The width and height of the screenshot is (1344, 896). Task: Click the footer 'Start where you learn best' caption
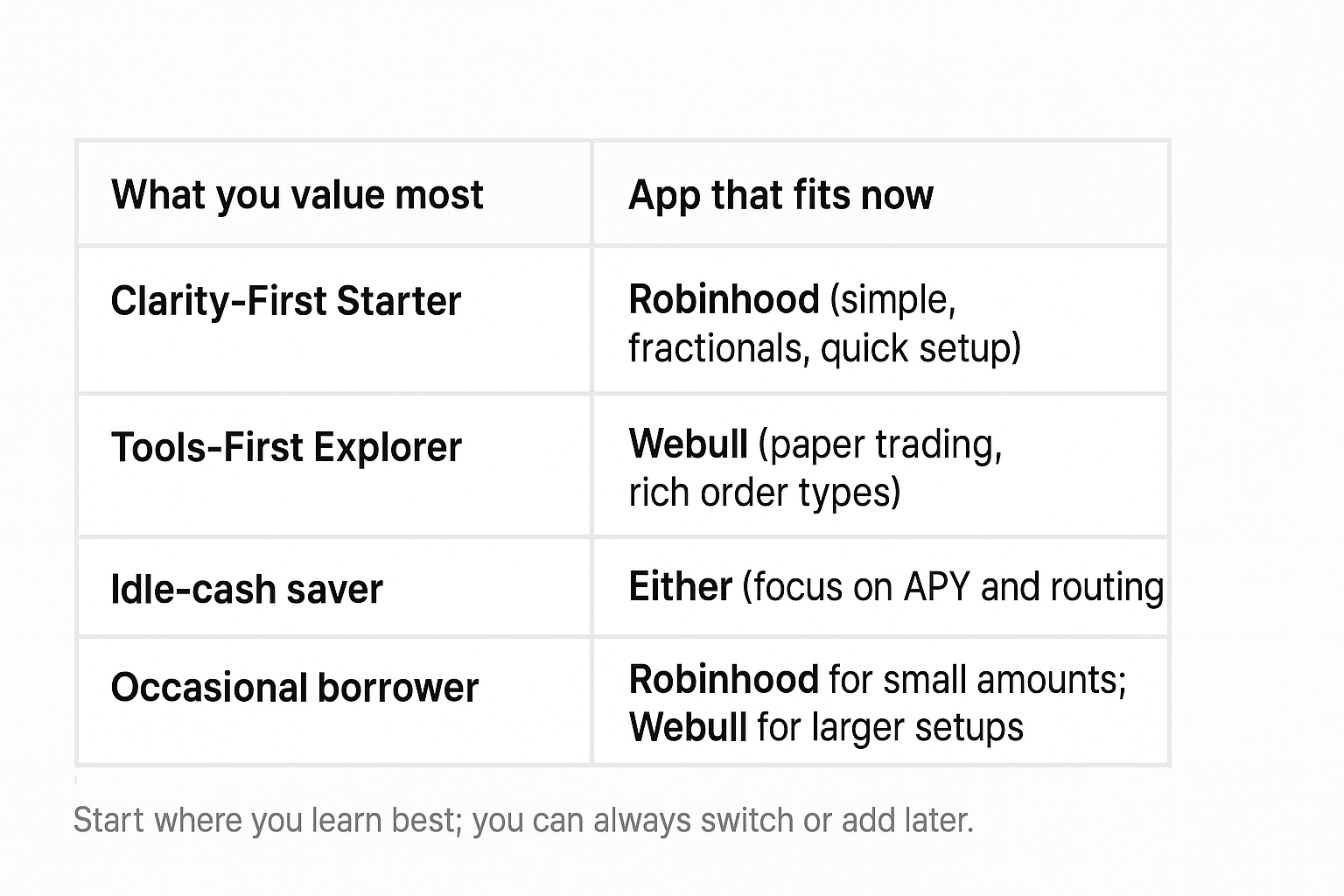268,821
